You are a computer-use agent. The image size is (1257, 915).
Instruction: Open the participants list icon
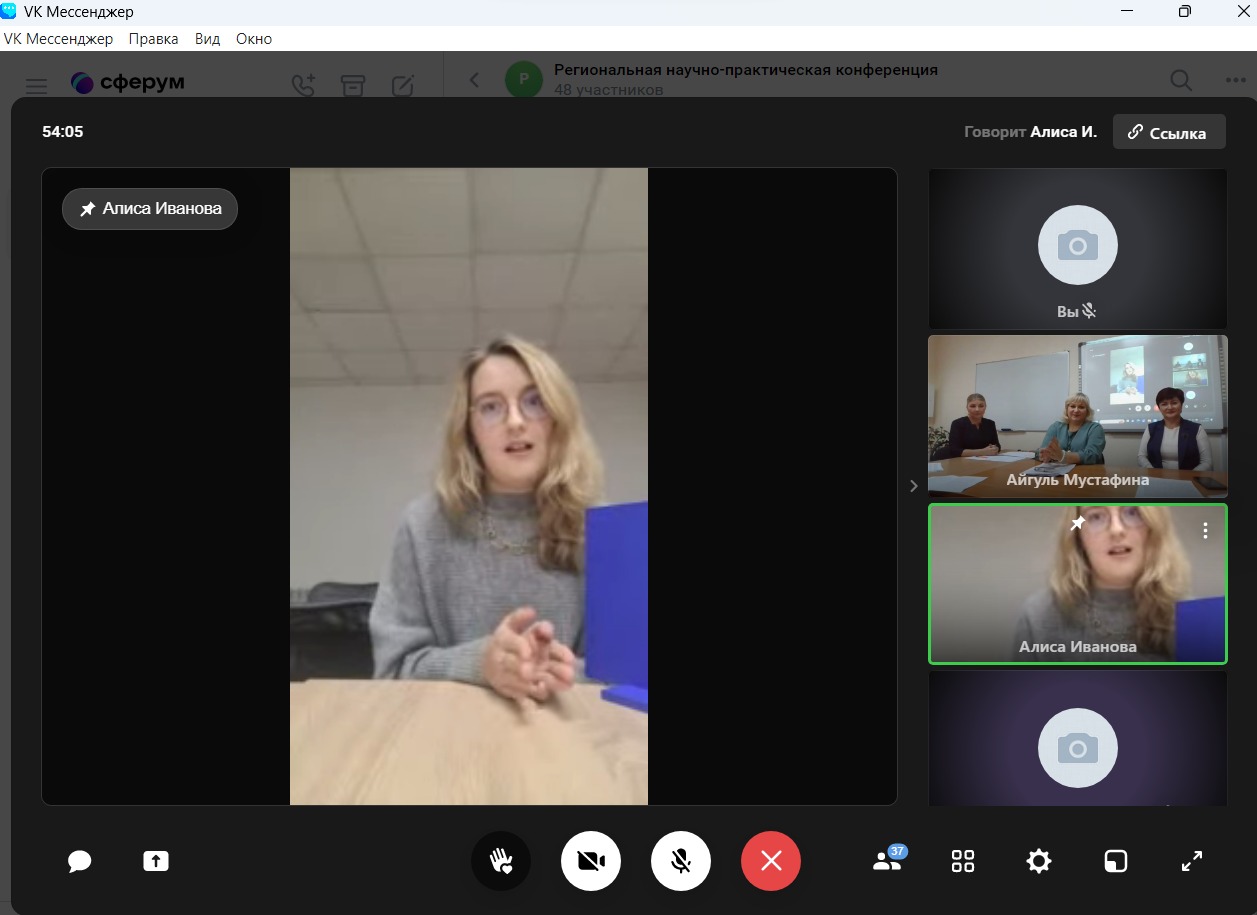point(887,861)
